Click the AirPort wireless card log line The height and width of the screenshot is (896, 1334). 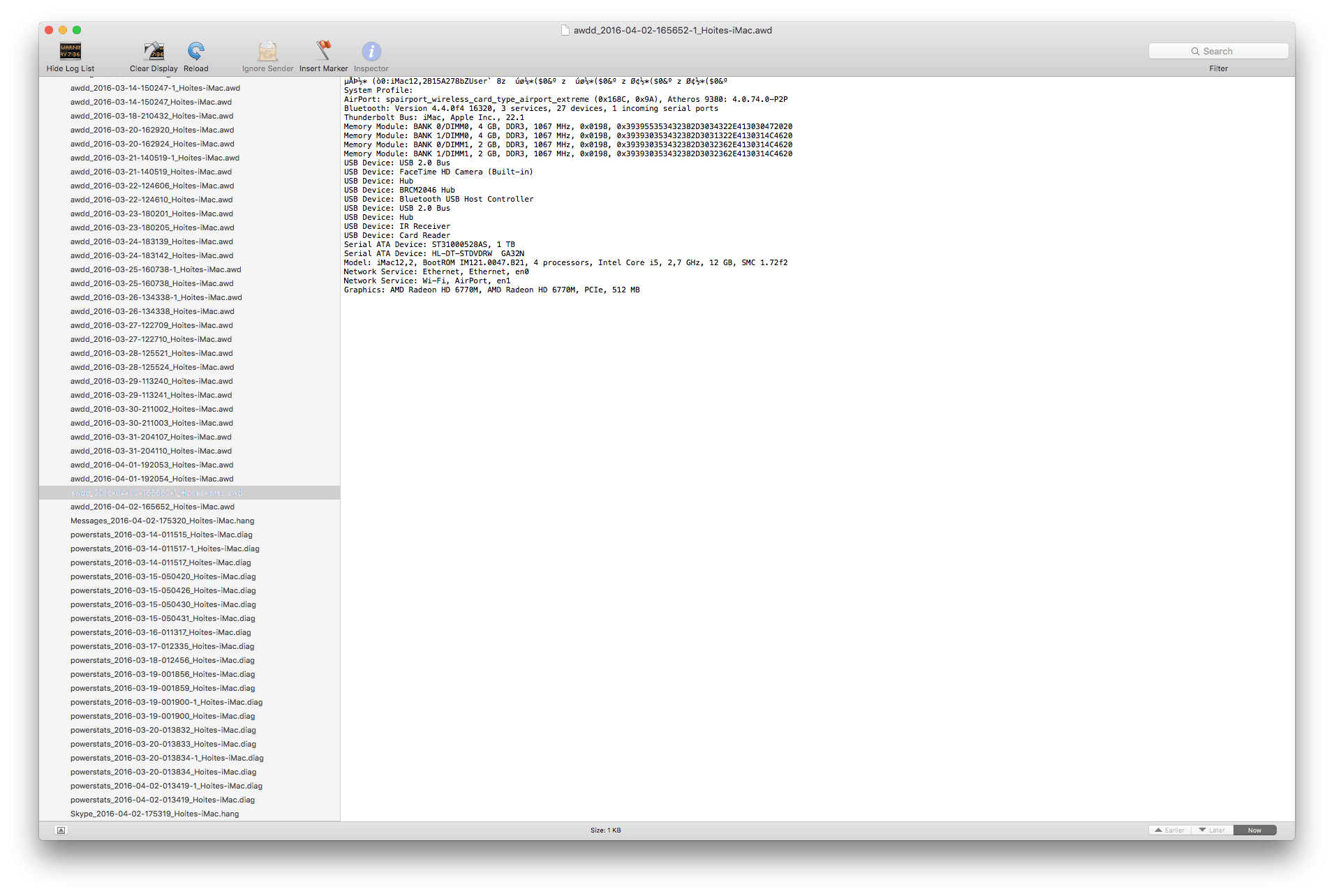pyautogui.click(x=565, y=99)
